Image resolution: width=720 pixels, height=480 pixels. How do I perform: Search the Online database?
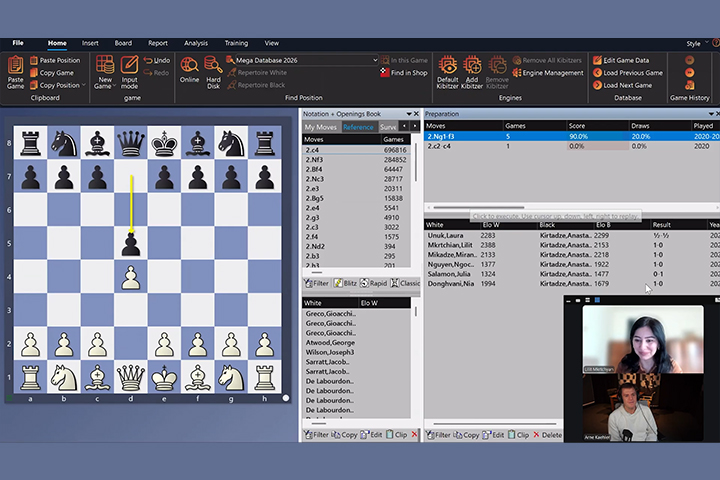189,71
